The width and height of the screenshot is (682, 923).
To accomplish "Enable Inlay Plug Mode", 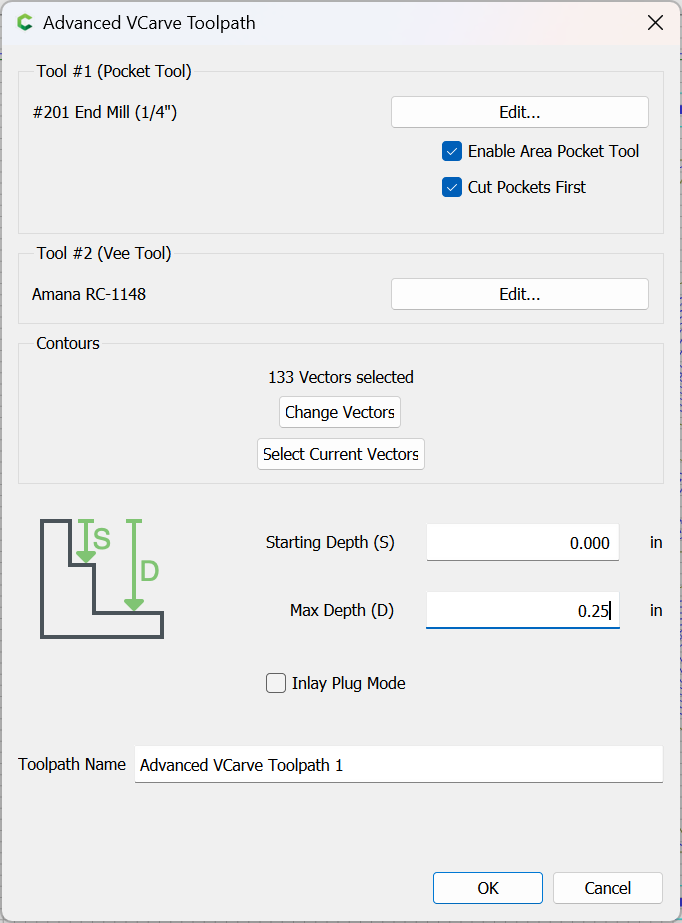I will pos(276,684).
